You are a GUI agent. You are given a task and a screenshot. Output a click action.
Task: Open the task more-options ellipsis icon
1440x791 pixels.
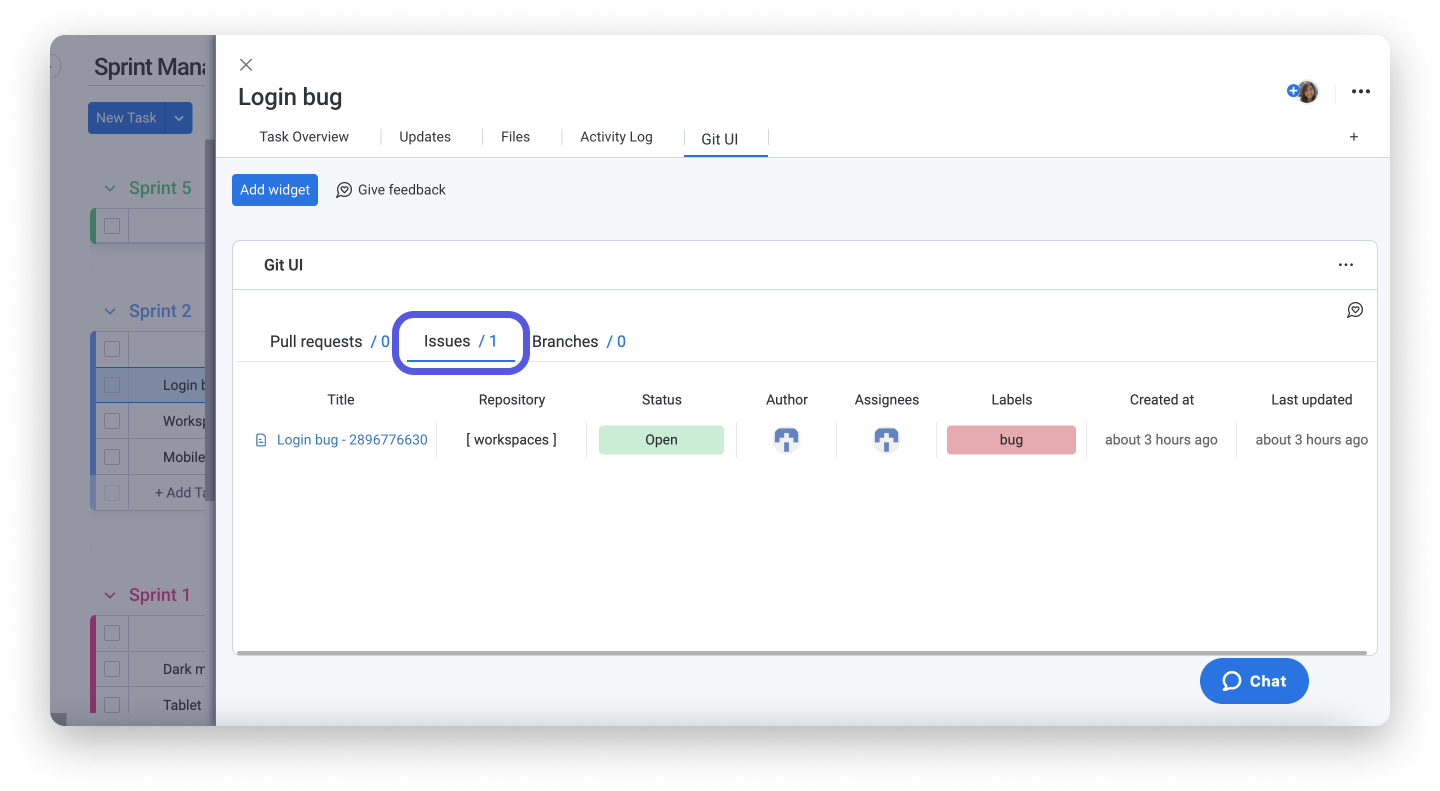pyautogui.click(x=1360, y=91)
